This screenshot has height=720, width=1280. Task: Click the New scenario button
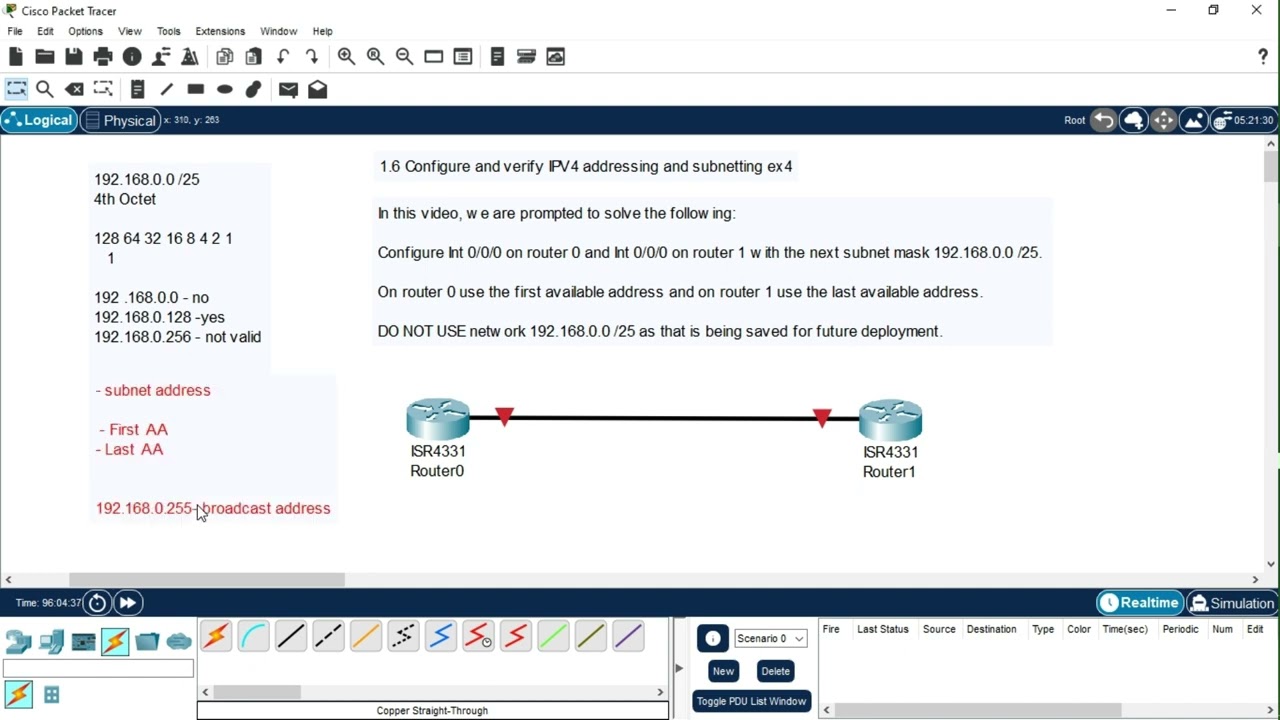pos(723,671)
